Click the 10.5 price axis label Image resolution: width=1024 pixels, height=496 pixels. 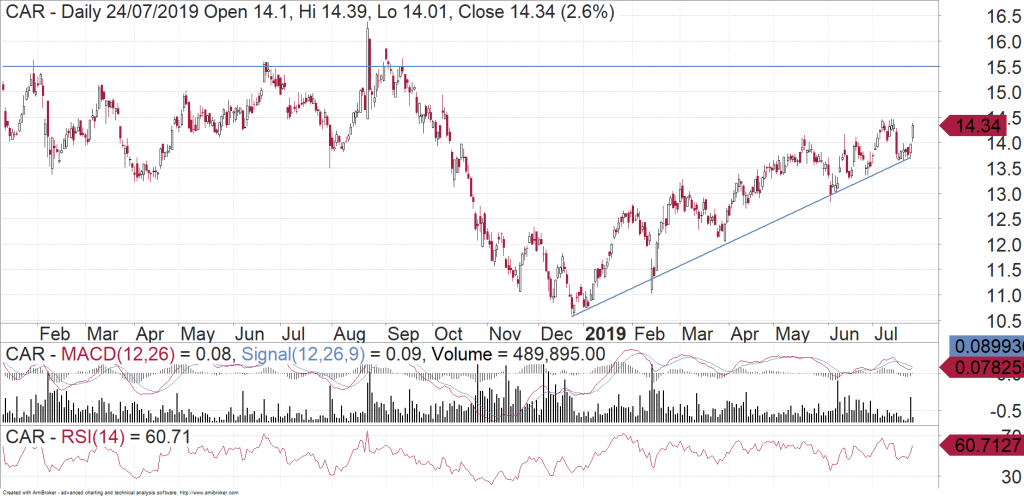(x=988, y=321)
